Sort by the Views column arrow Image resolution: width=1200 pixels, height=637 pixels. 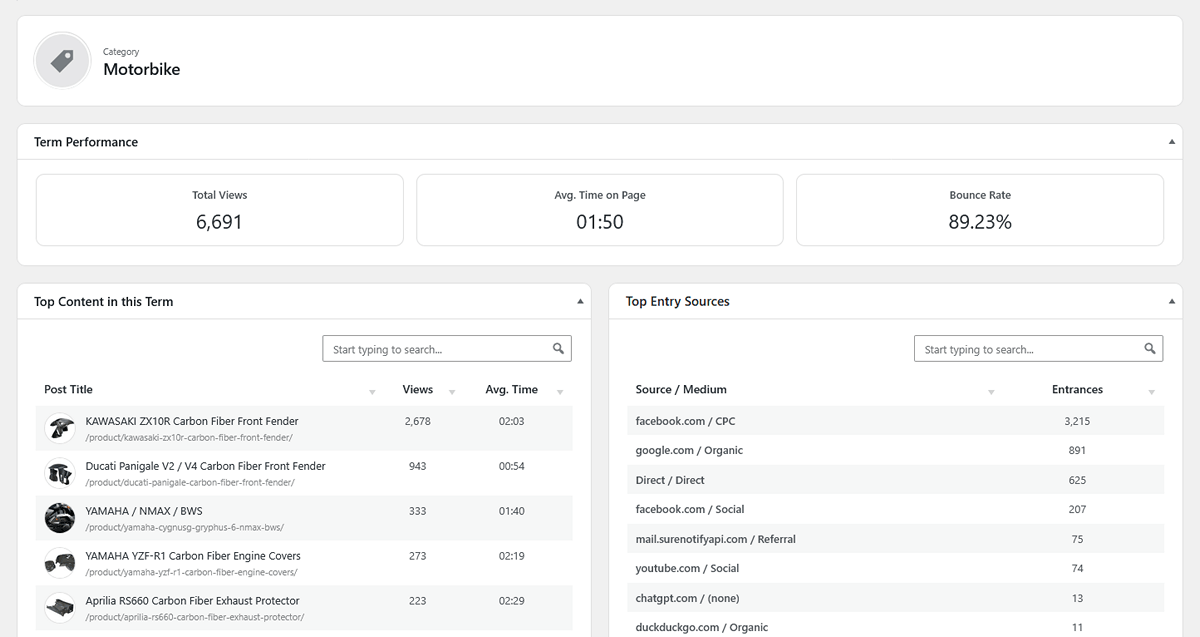tap(452, 392)
